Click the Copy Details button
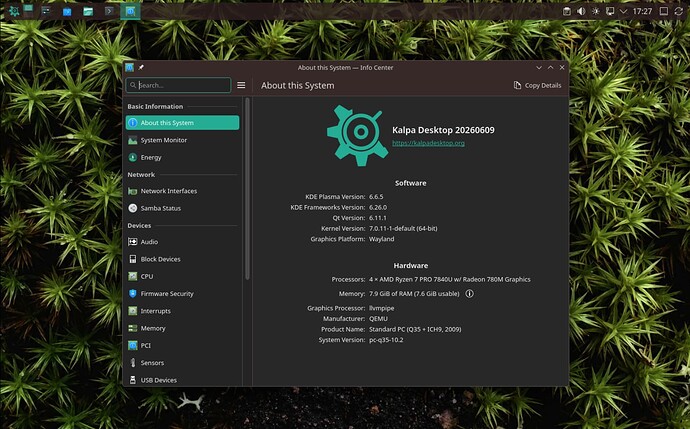This screenshot has height=429, width=690. pyautogui.click(x=537, y=85)
